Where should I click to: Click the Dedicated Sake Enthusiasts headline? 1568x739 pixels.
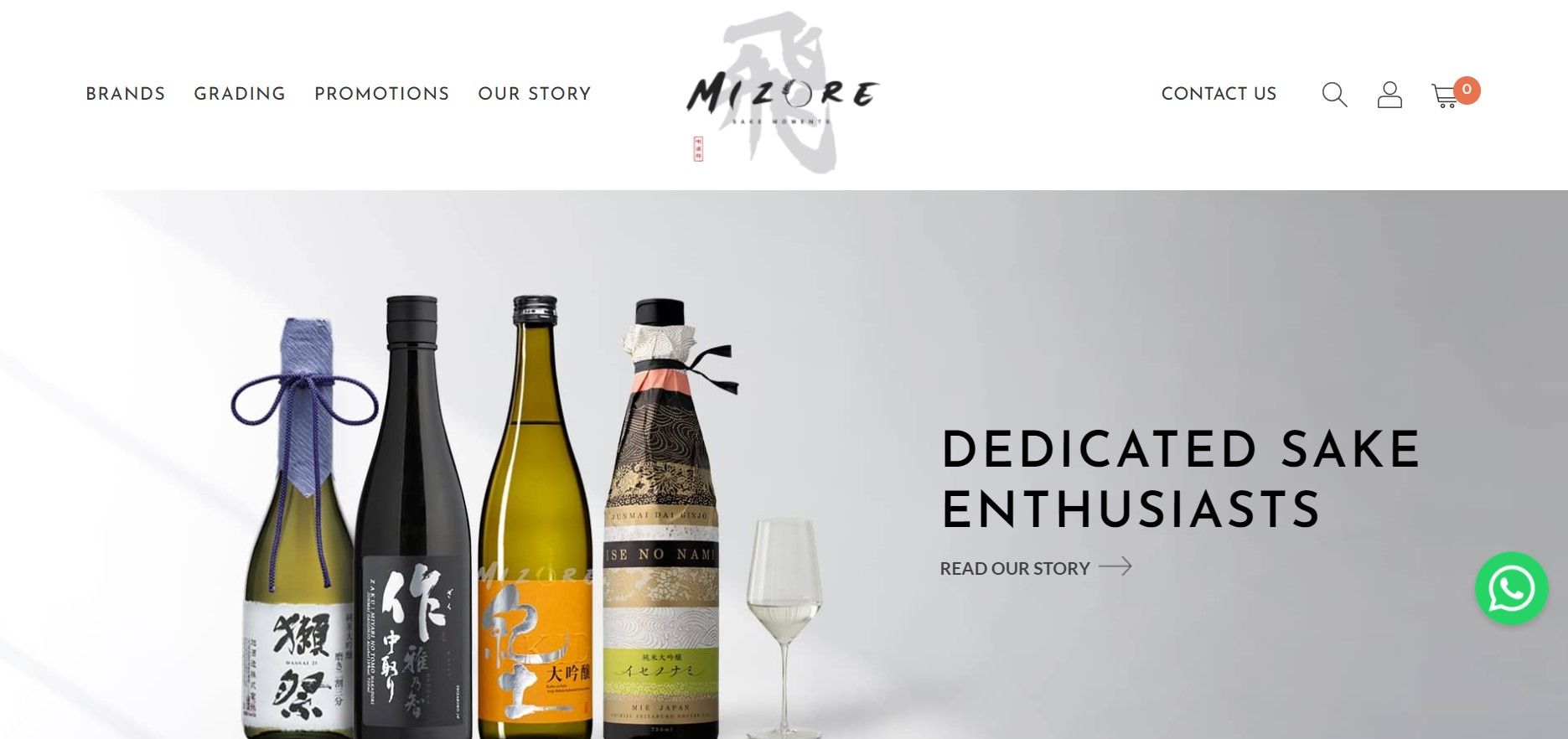(x=1180, y=479)
